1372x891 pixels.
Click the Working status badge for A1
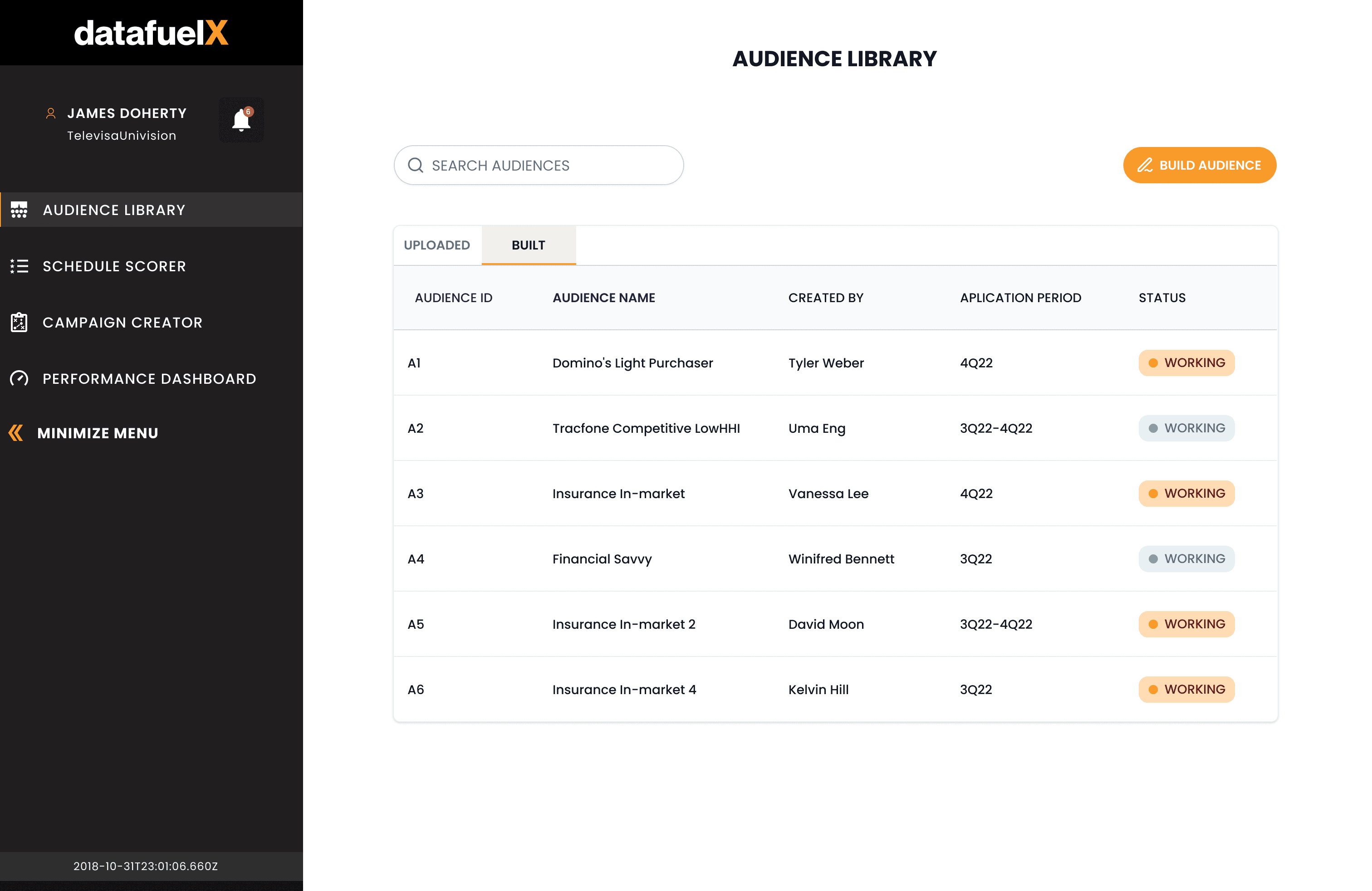[x=1186, y=363]
